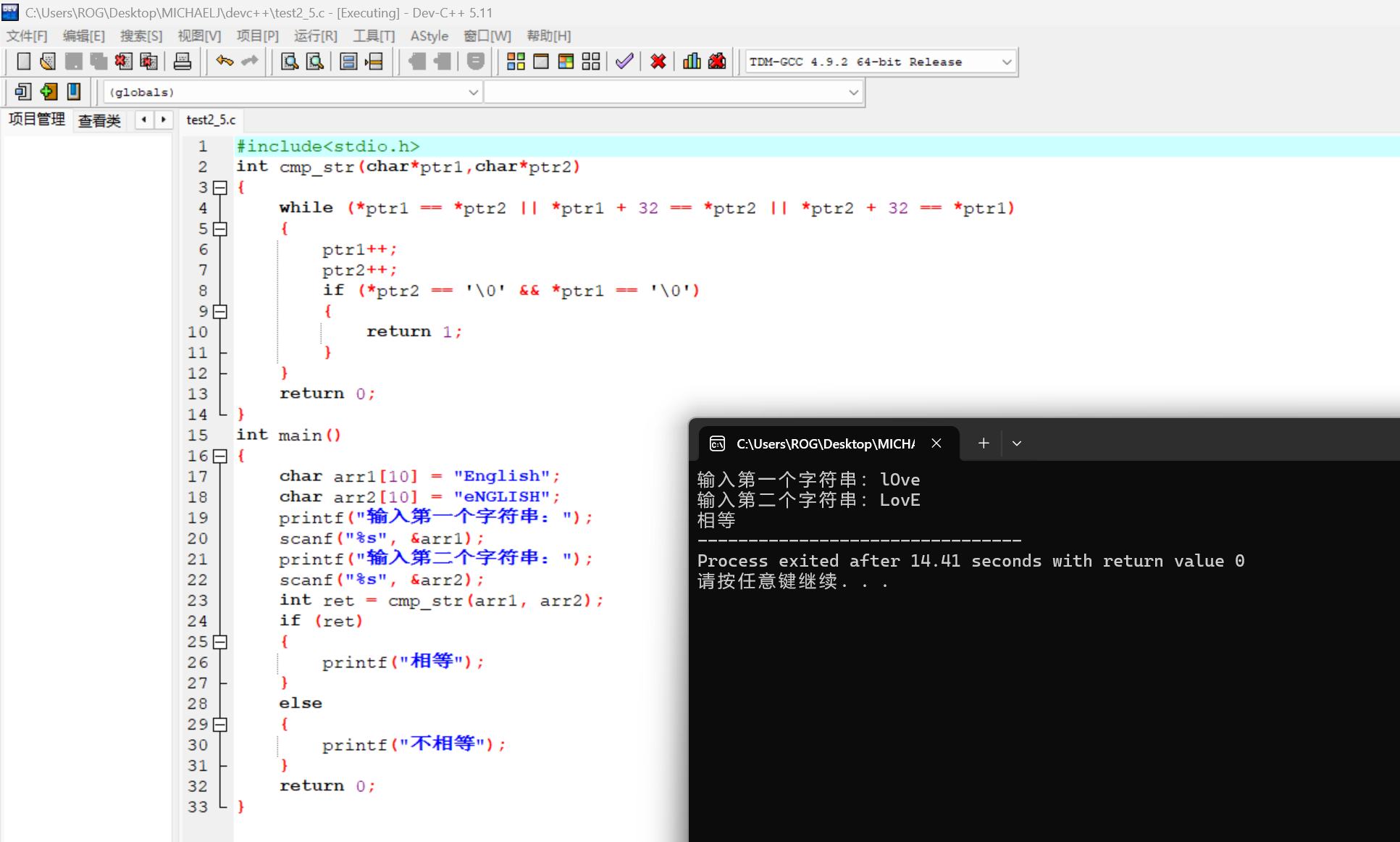Click the New file toolbar icon
1400x842 pixels.
[x=23, y=62]
